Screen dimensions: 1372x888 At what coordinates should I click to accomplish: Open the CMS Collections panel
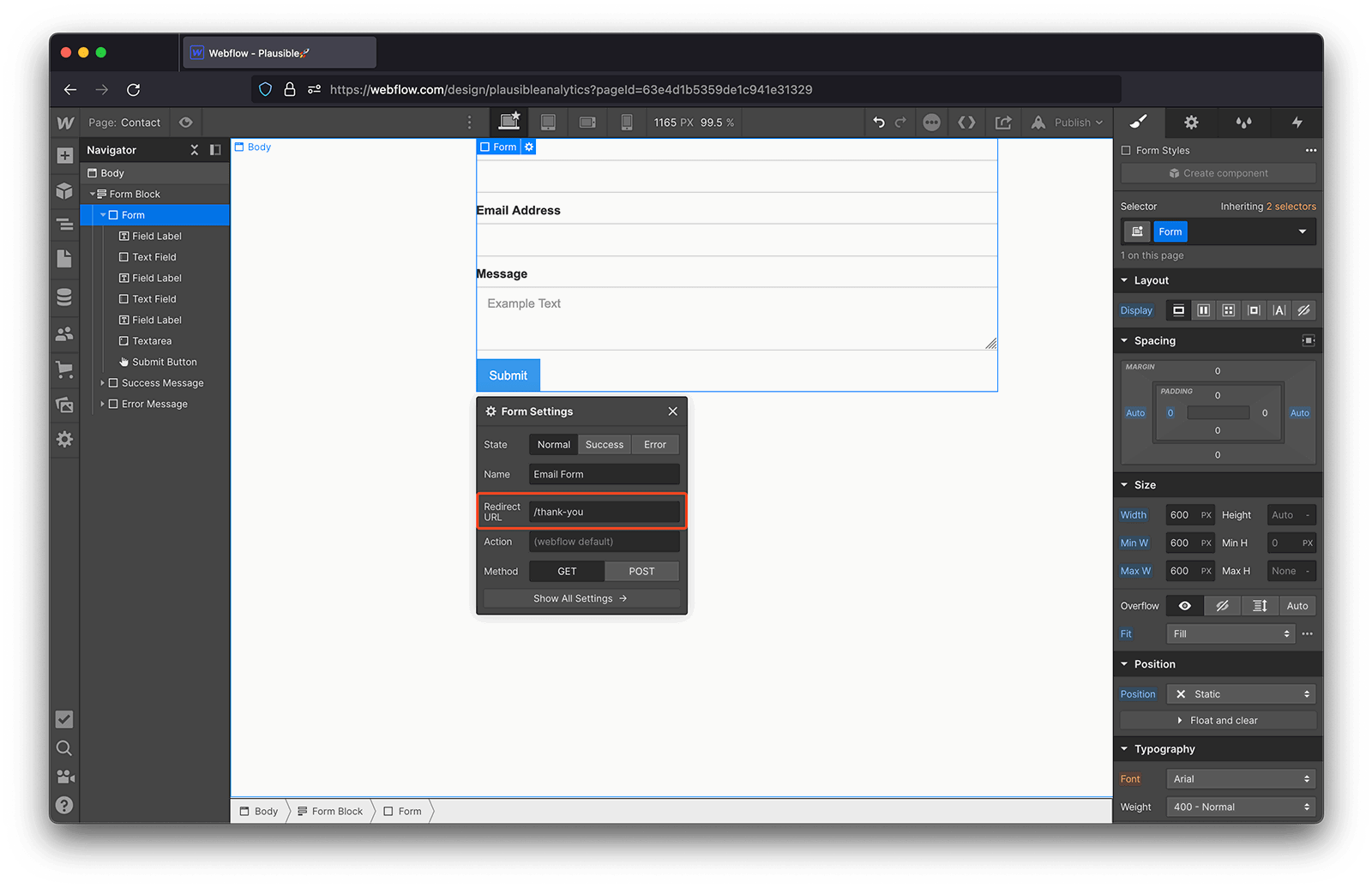64,297
